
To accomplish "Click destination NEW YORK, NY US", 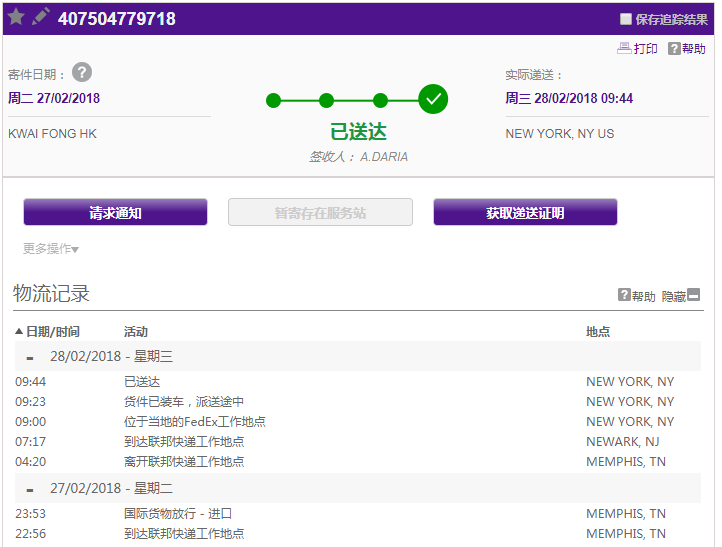I will pyautogui.click(x=560, y=134).
